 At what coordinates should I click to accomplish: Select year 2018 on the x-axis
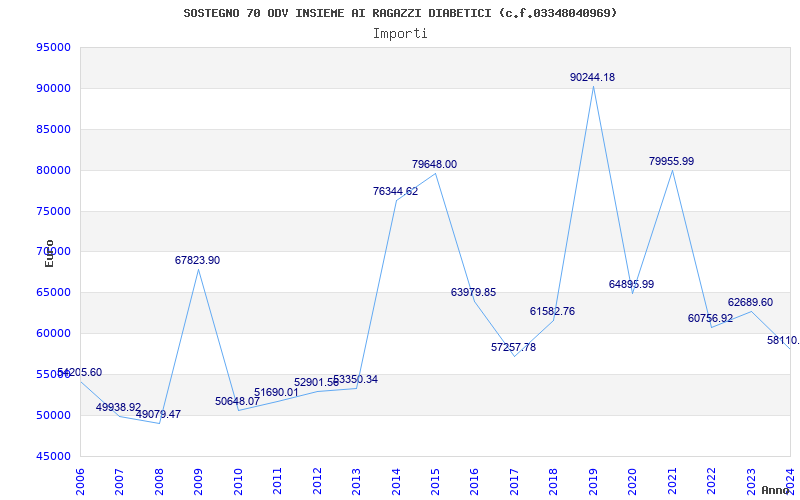click(x=553, y=481)
